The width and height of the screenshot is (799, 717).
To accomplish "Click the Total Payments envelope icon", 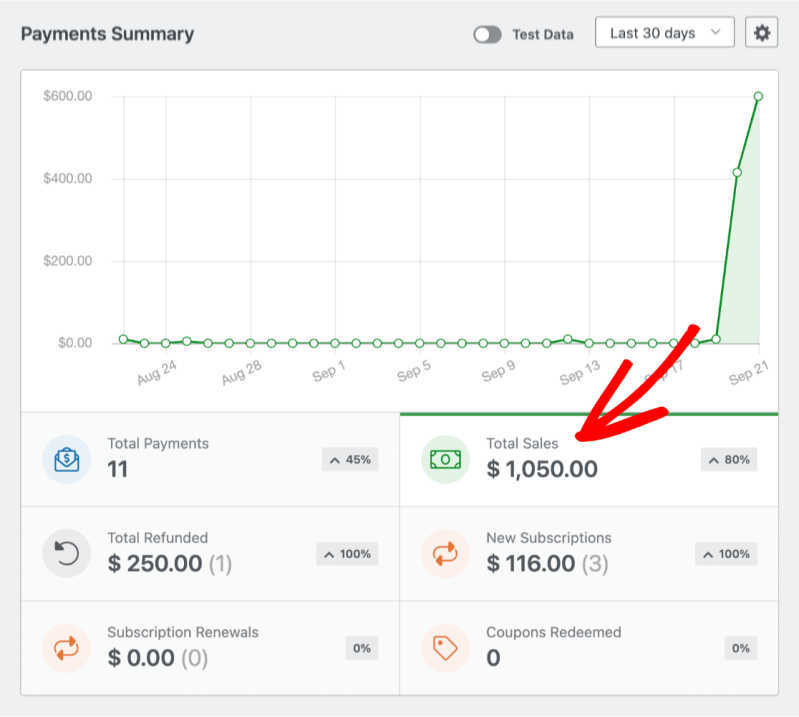I will pyautogui.click(x=67, y=459).
